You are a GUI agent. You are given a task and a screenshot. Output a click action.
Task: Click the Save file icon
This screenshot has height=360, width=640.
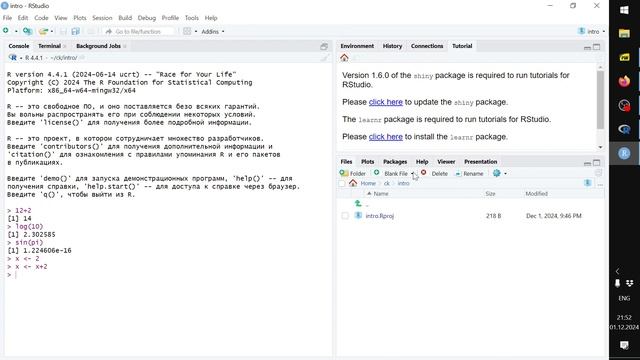63,31
